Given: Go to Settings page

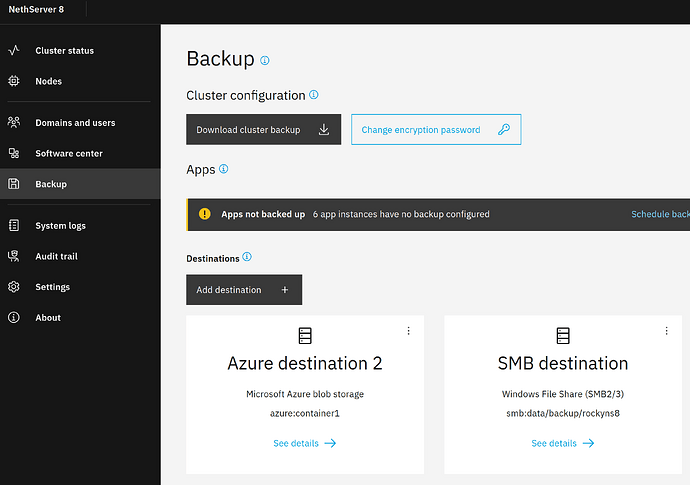Looking at the screenshot, I should click(80, 287).
